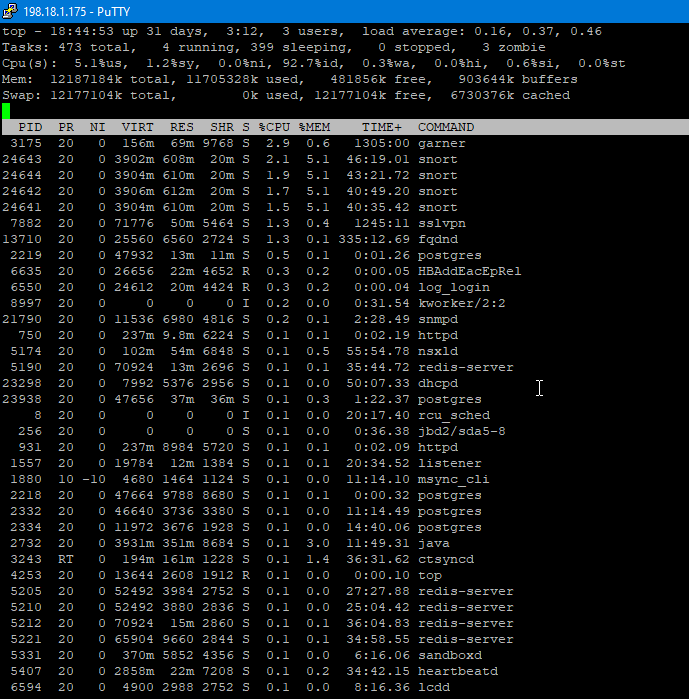Image resolution: width=689 pixels, height=699 pixels.
Task: Click the TIME+ column header
Action: tap(381, 127)
